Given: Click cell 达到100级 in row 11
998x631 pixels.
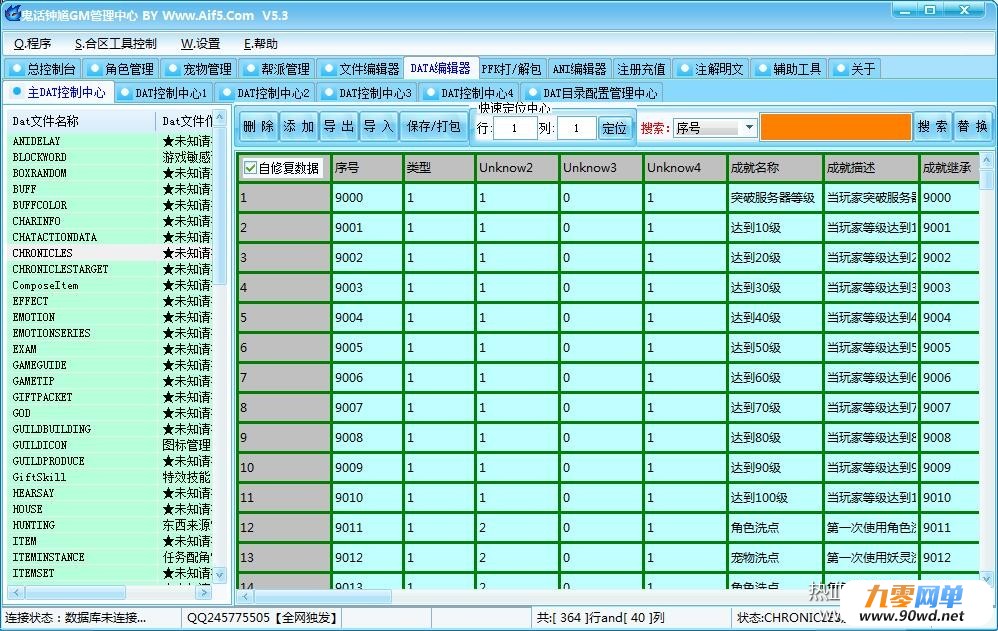Looking at the screenshot, I should pos(774,498).
